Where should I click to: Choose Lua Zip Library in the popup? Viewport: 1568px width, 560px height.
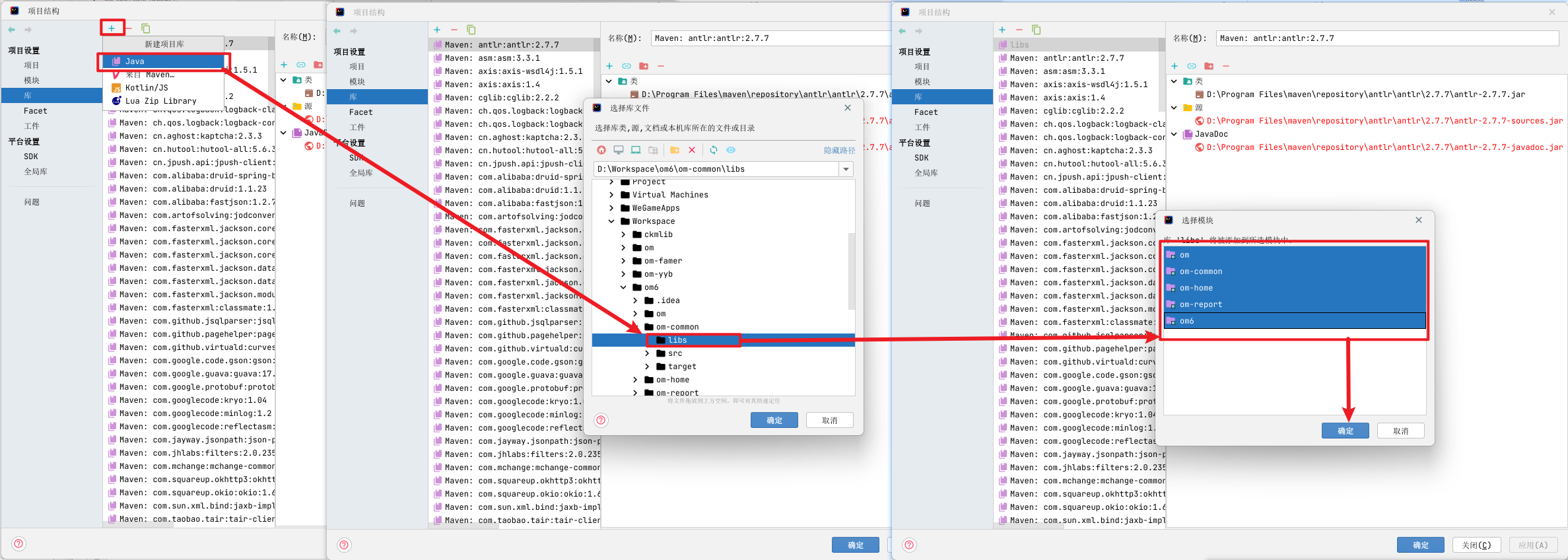[x=164, y=101]
